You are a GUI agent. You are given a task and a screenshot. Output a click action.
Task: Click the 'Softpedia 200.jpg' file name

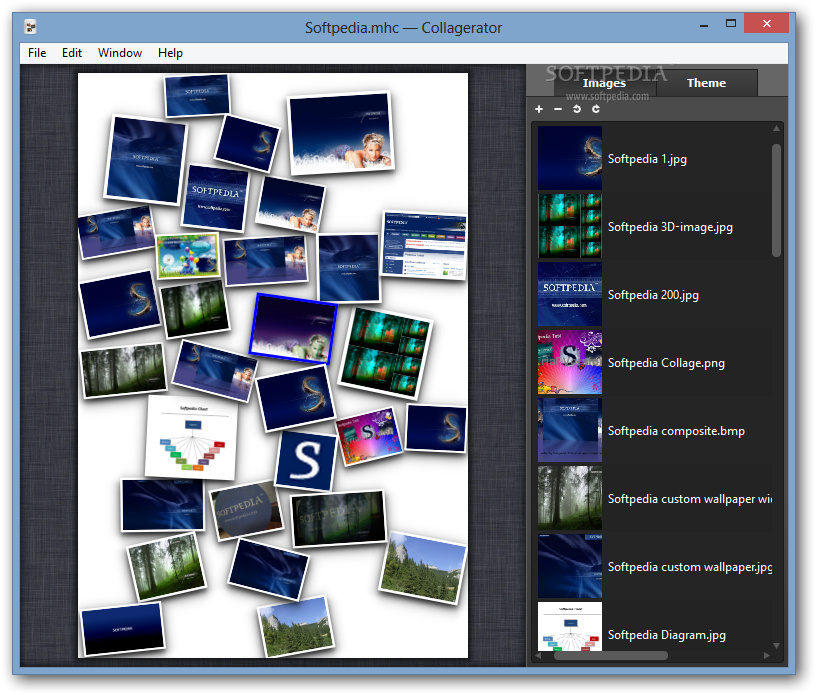653,295
